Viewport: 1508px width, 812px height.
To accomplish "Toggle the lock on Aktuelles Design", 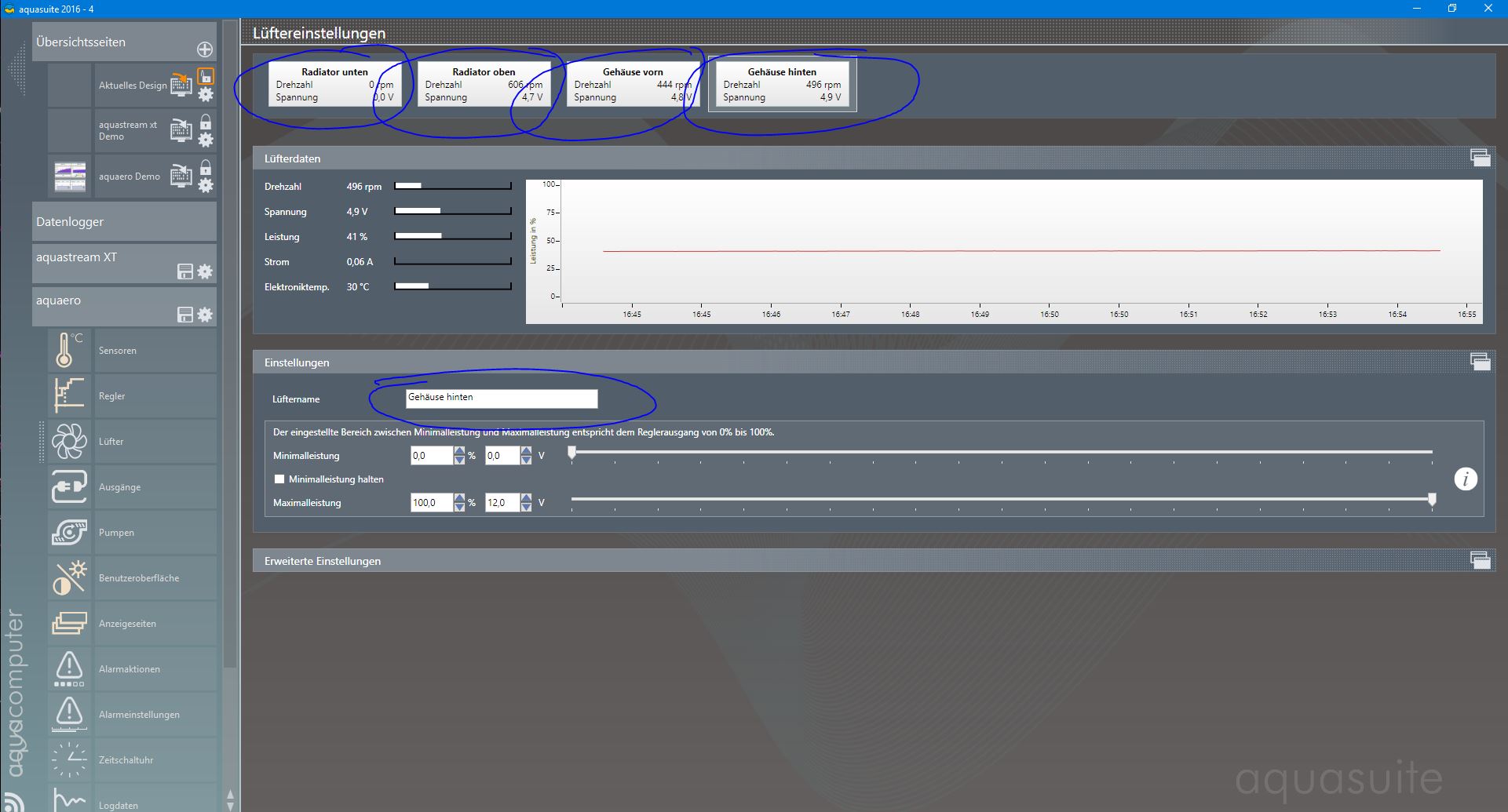I will point(206,76).
